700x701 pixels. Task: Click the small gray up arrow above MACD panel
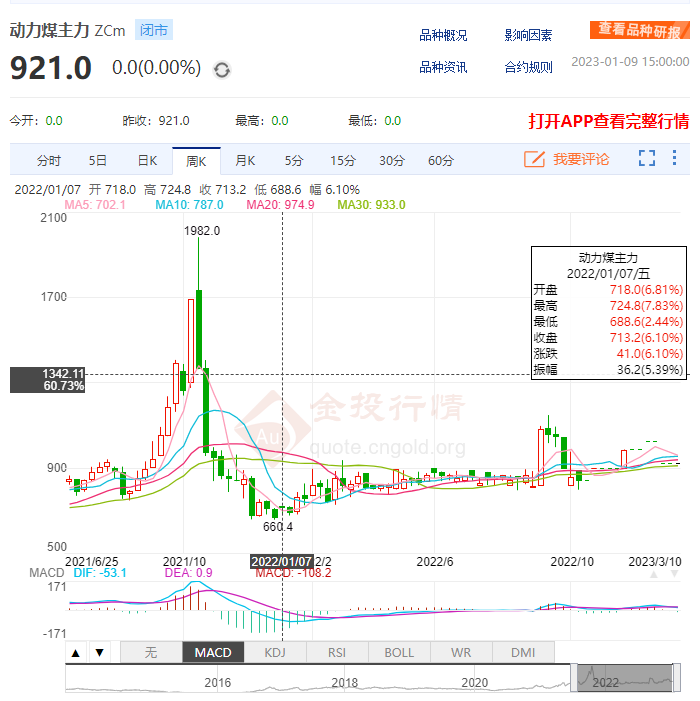654,574
